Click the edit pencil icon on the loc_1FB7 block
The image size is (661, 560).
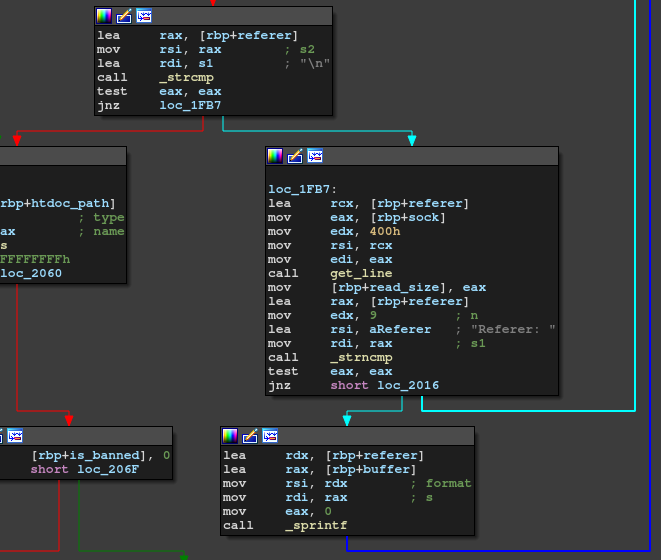(x=295, y=156)
